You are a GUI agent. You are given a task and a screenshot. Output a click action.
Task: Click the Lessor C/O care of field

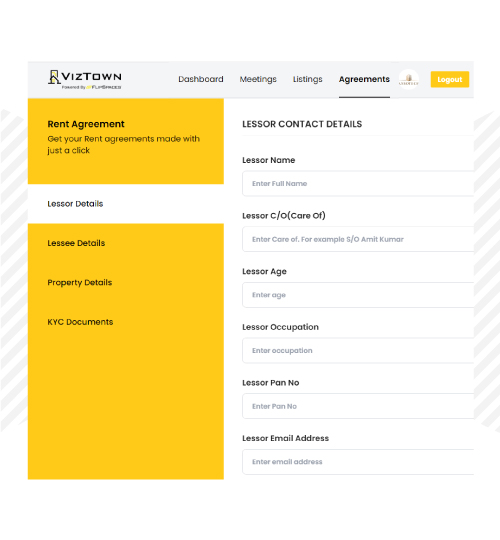[358, 239]
